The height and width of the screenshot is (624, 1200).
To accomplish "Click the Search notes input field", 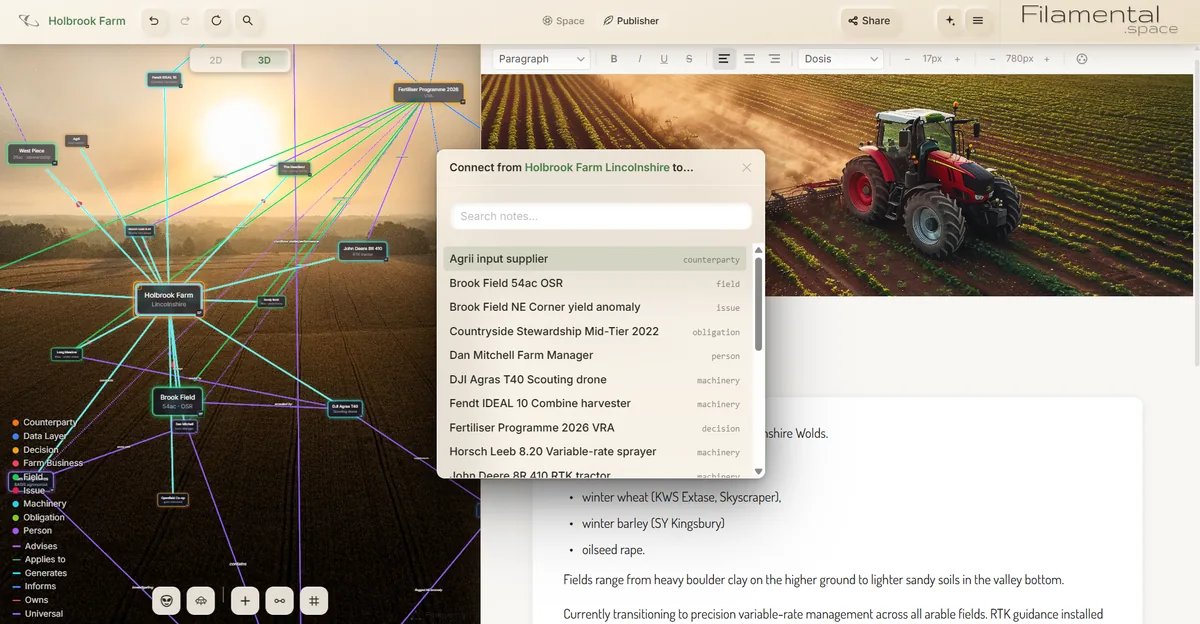I will point(601,216).
